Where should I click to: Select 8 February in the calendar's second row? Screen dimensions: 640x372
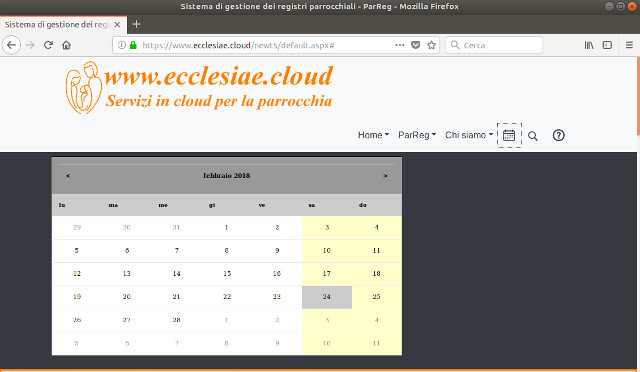(227, 251)
